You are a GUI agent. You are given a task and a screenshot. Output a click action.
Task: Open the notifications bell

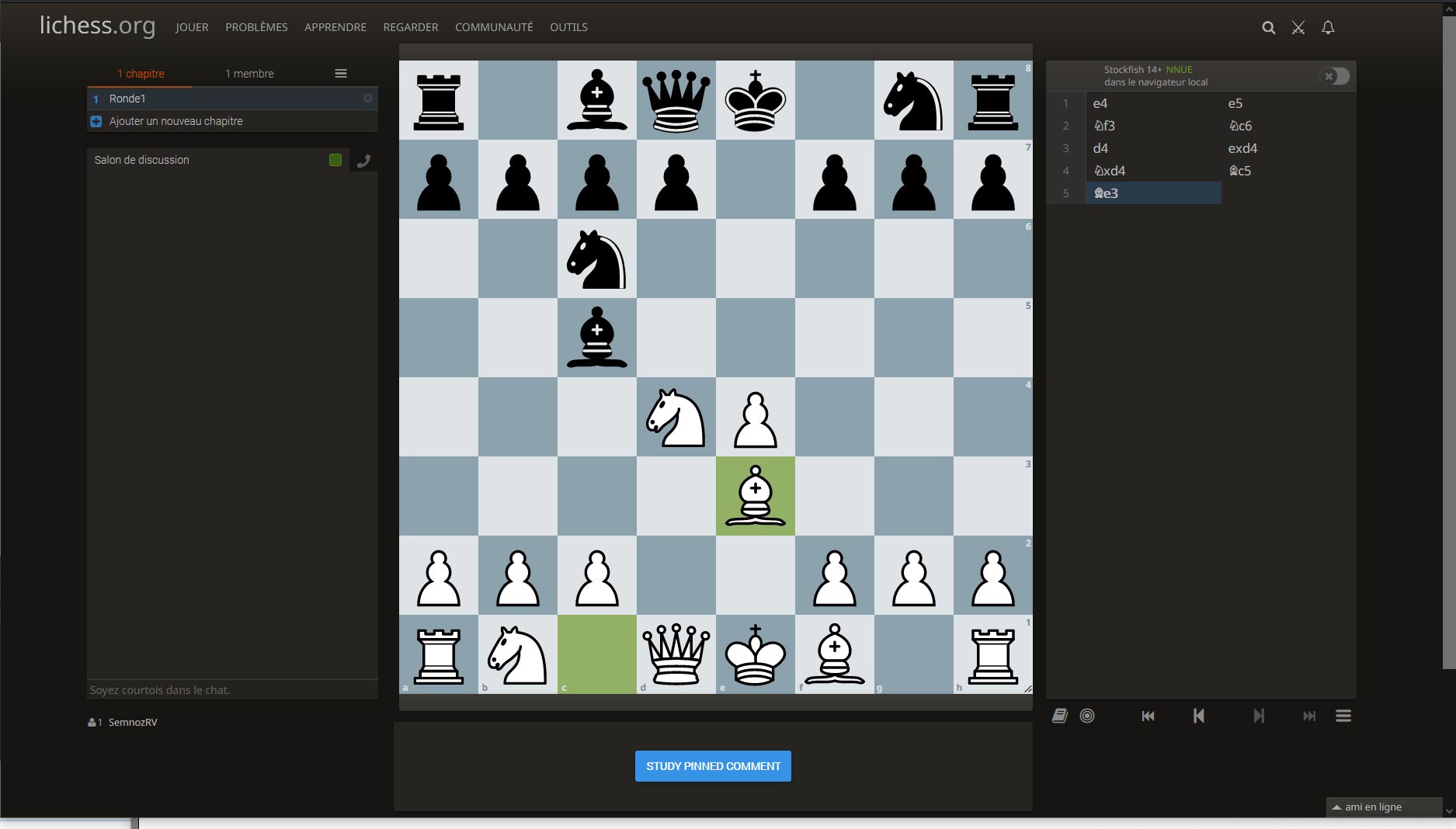click(1328, 28)
